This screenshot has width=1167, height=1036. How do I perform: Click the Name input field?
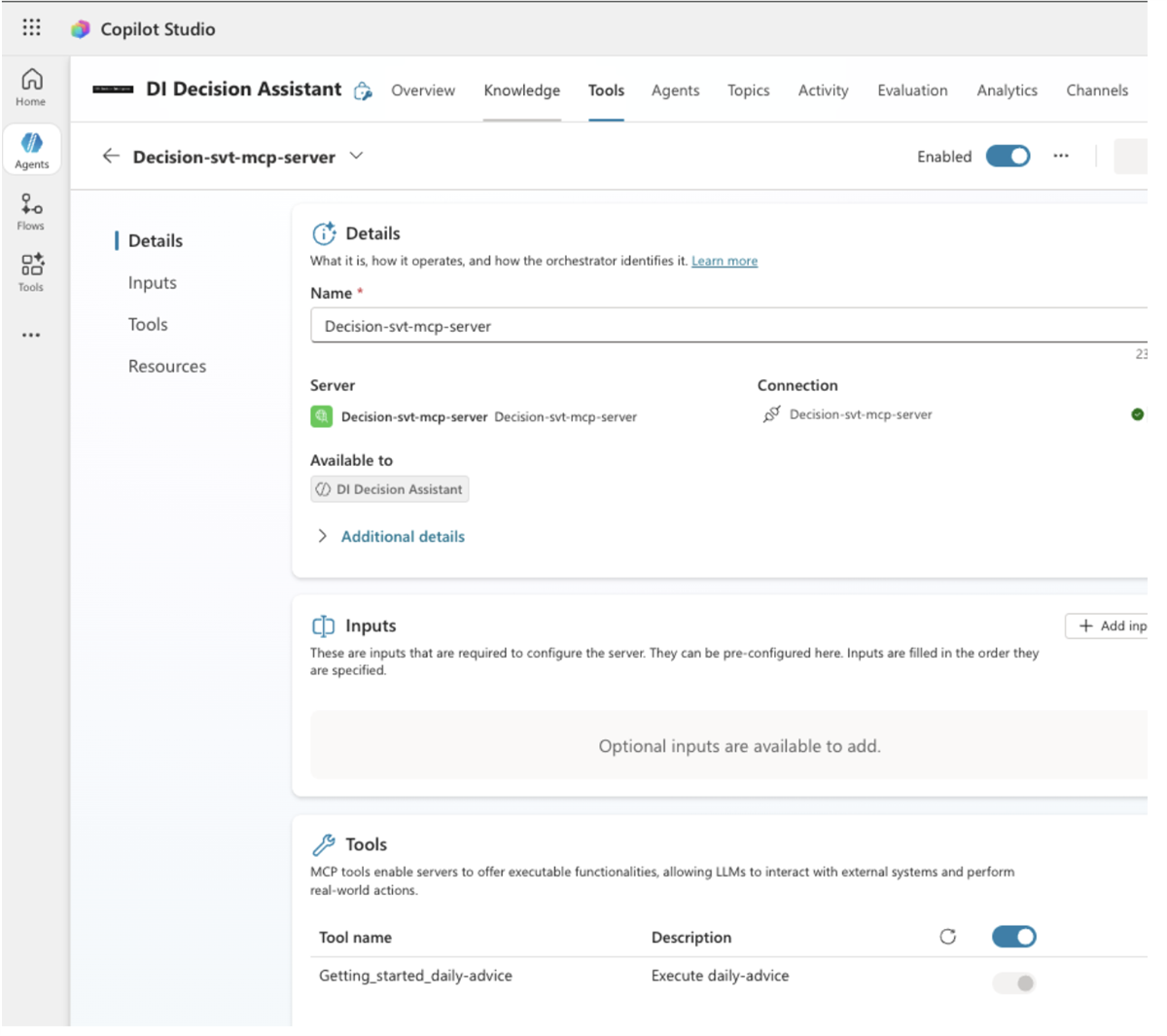point(728,326)
